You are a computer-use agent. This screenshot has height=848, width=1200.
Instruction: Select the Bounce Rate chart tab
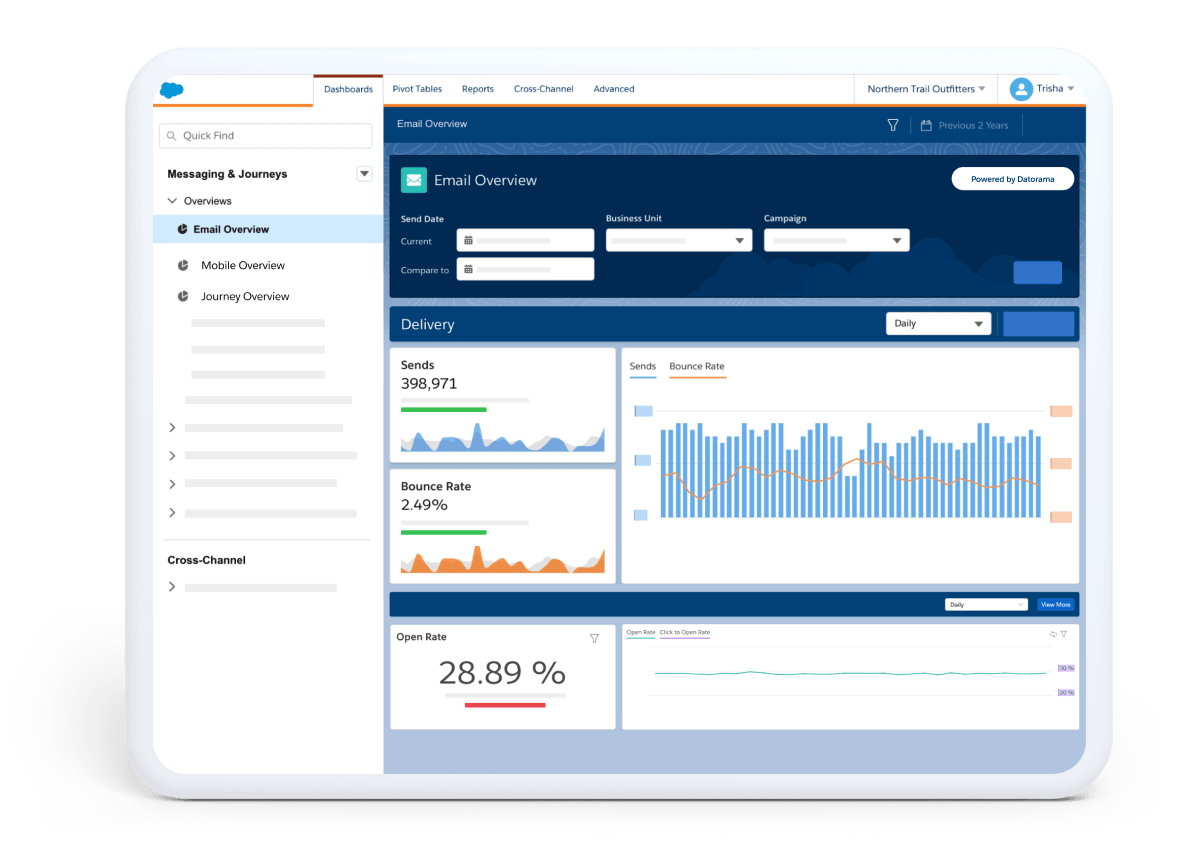[696, 367]
